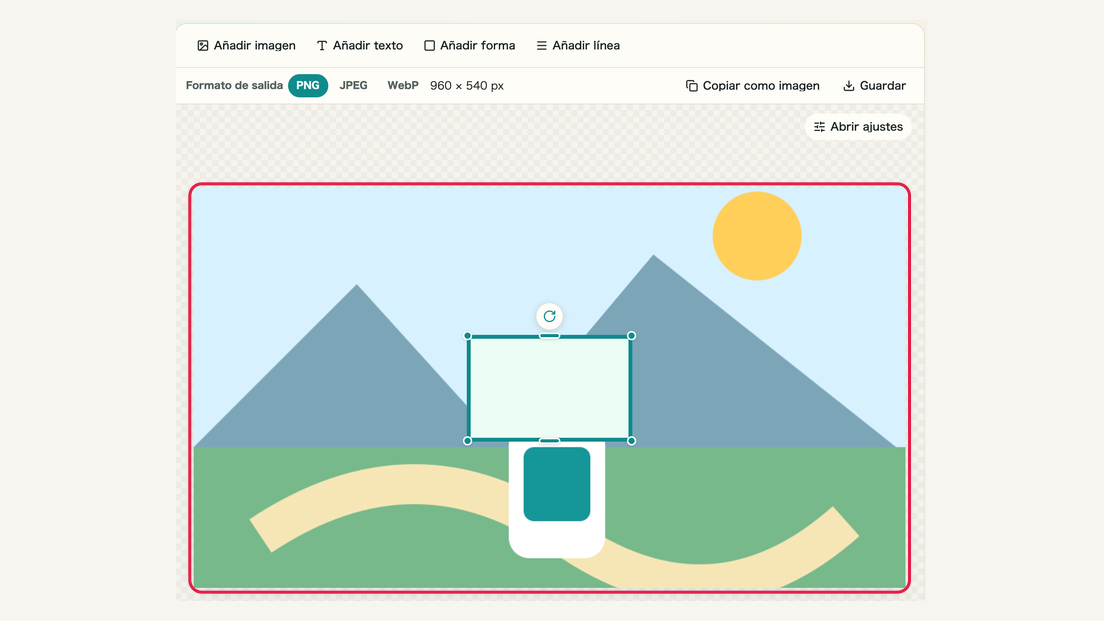The width and height of the screenshot is (1104, 621).
Task: Click the Guardar button
Action: click(x=874, y=86)
